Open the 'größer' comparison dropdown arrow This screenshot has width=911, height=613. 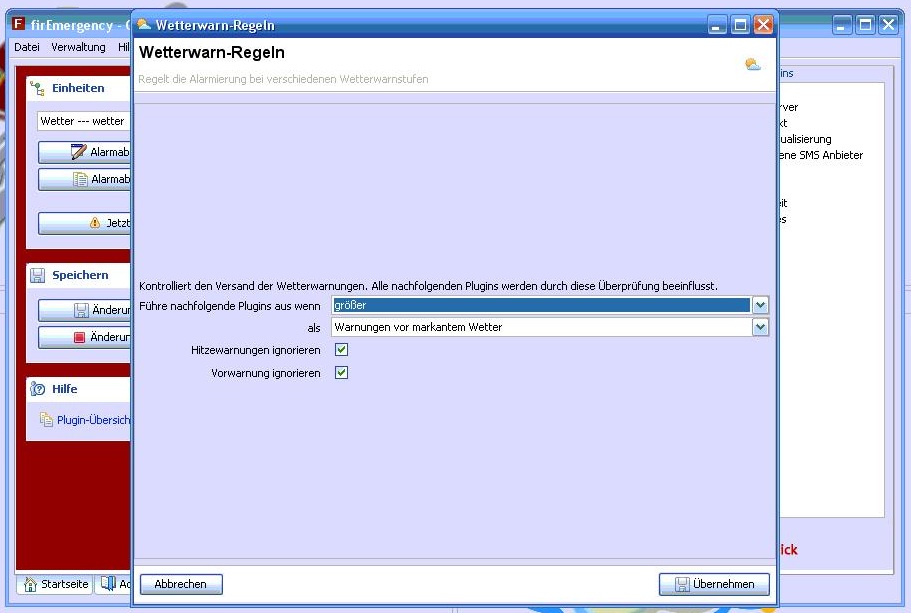point(760,305)
